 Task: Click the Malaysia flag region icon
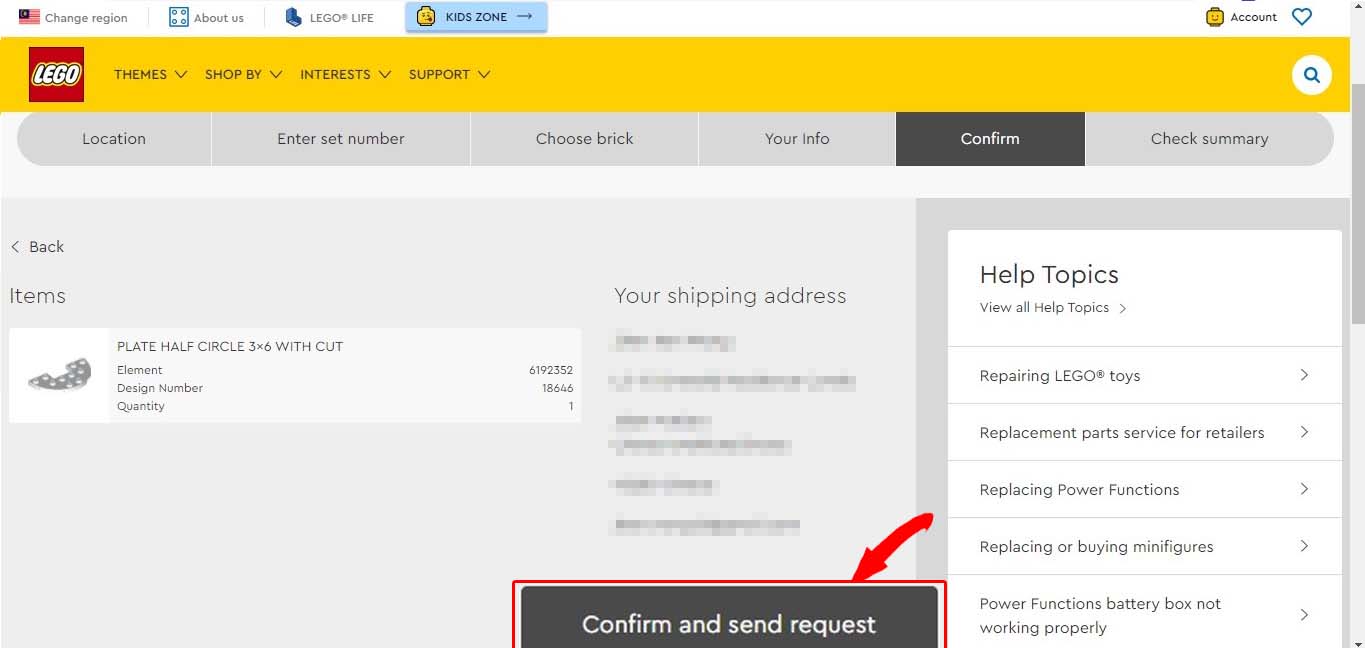(x=29, y=17)
